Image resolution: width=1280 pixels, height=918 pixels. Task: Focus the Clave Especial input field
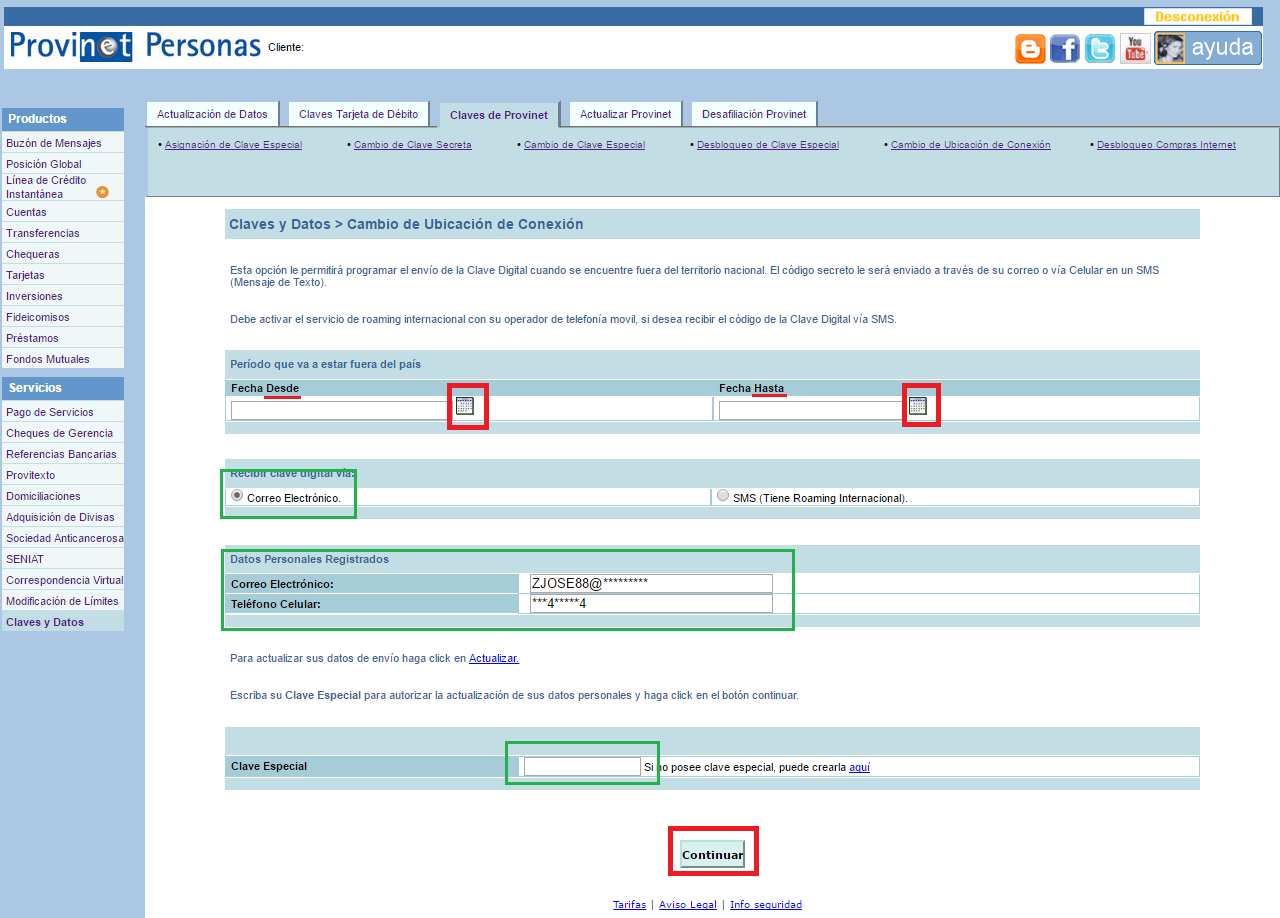pyautogui.click(x=582, y=766)
